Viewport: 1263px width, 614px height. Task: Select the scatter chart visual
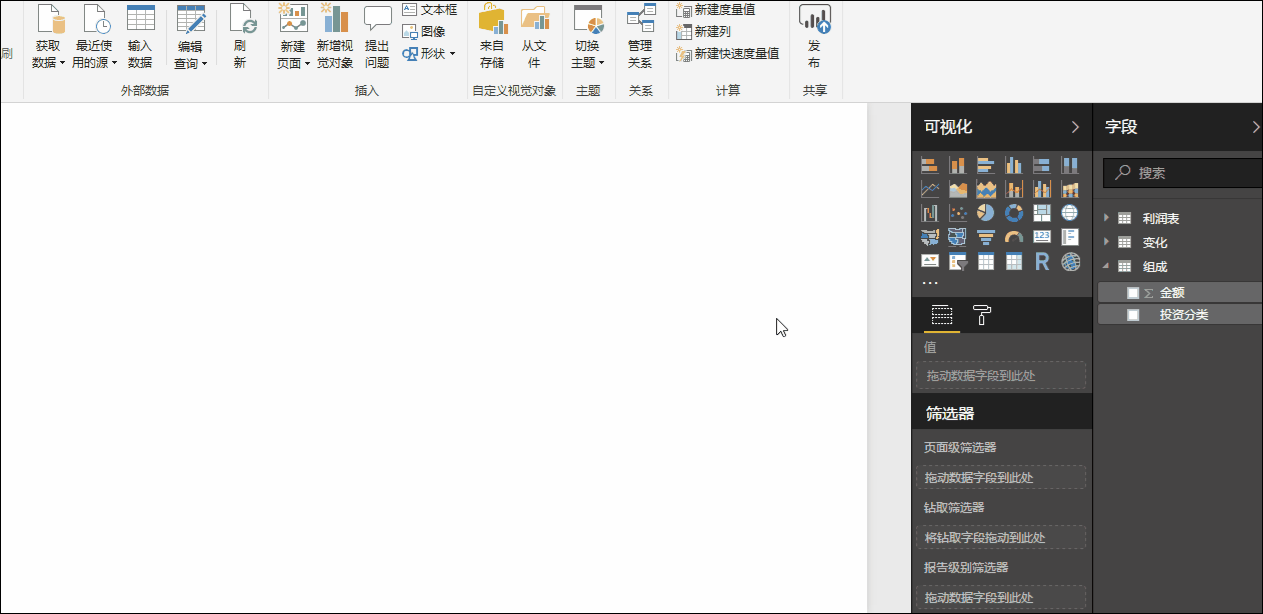(958, 213)
